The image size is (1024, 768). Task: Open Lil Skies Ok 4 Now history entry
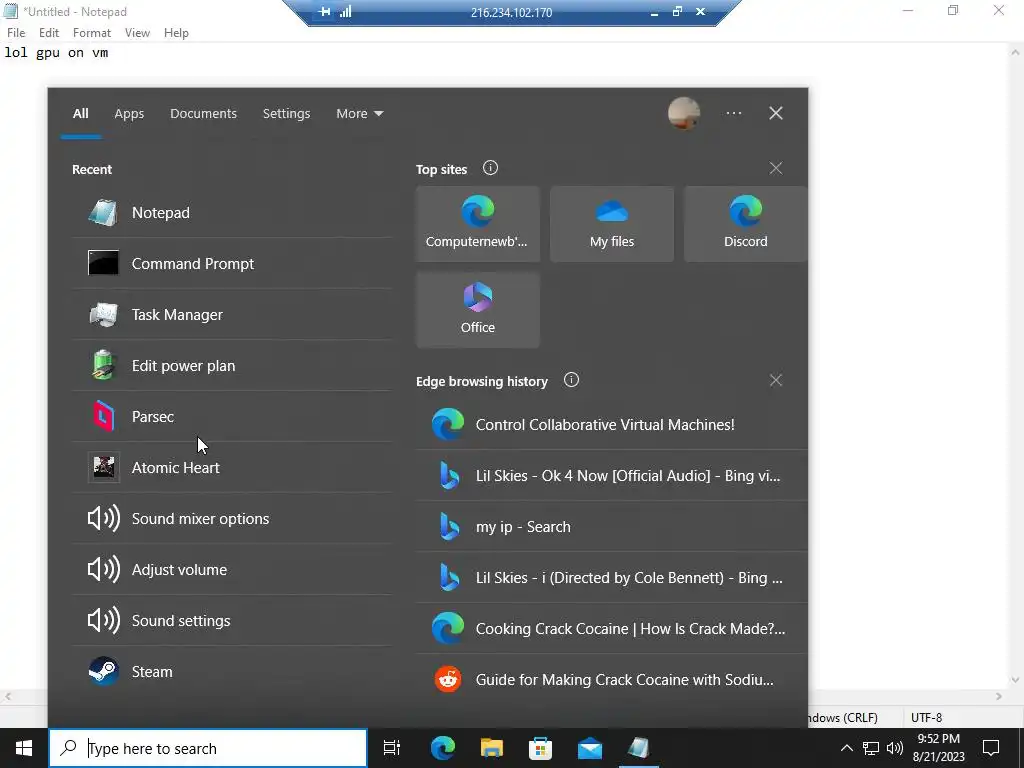coord(612,475)
